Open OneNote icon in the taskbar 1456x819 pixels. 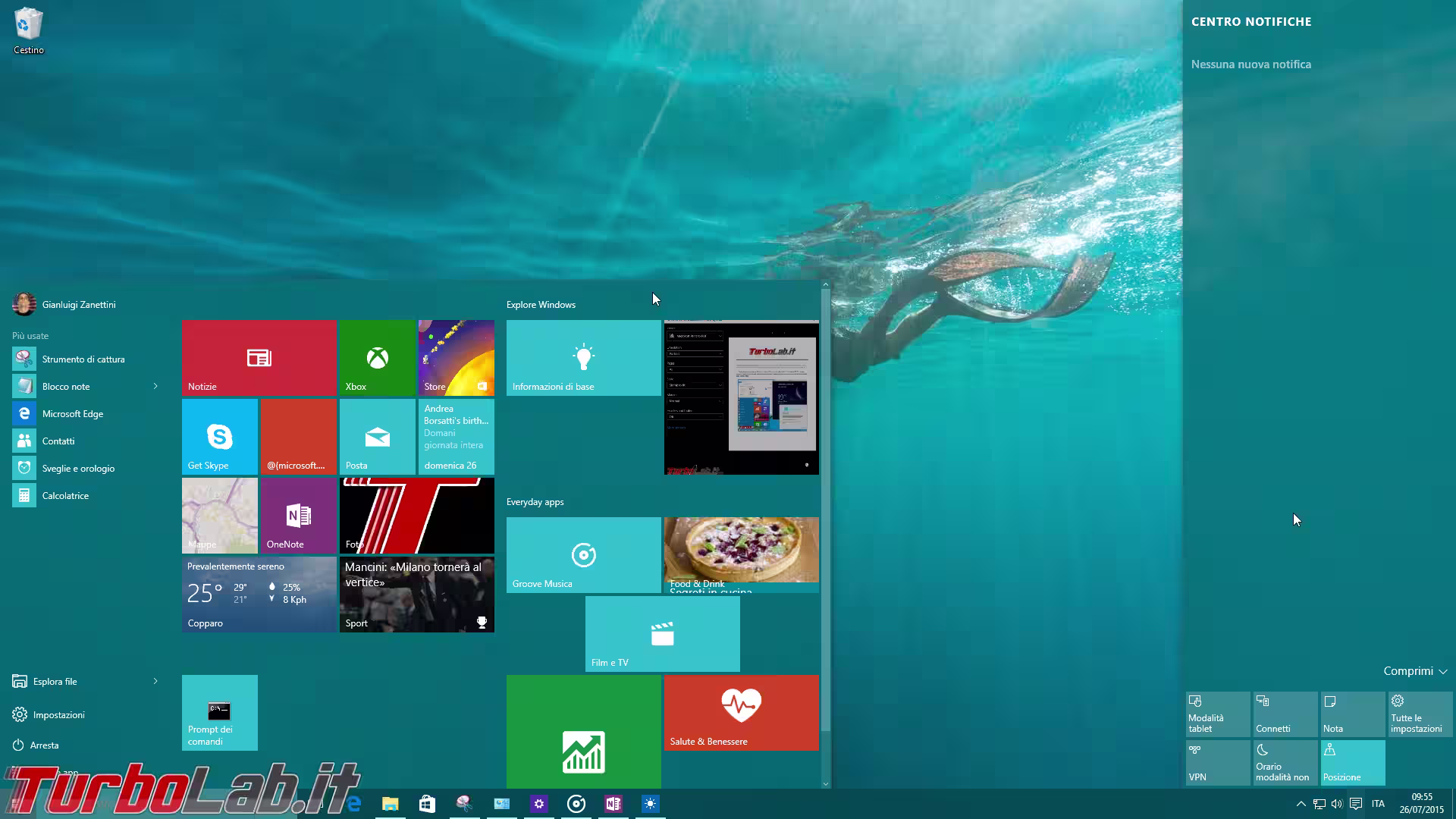click(613, 804)
